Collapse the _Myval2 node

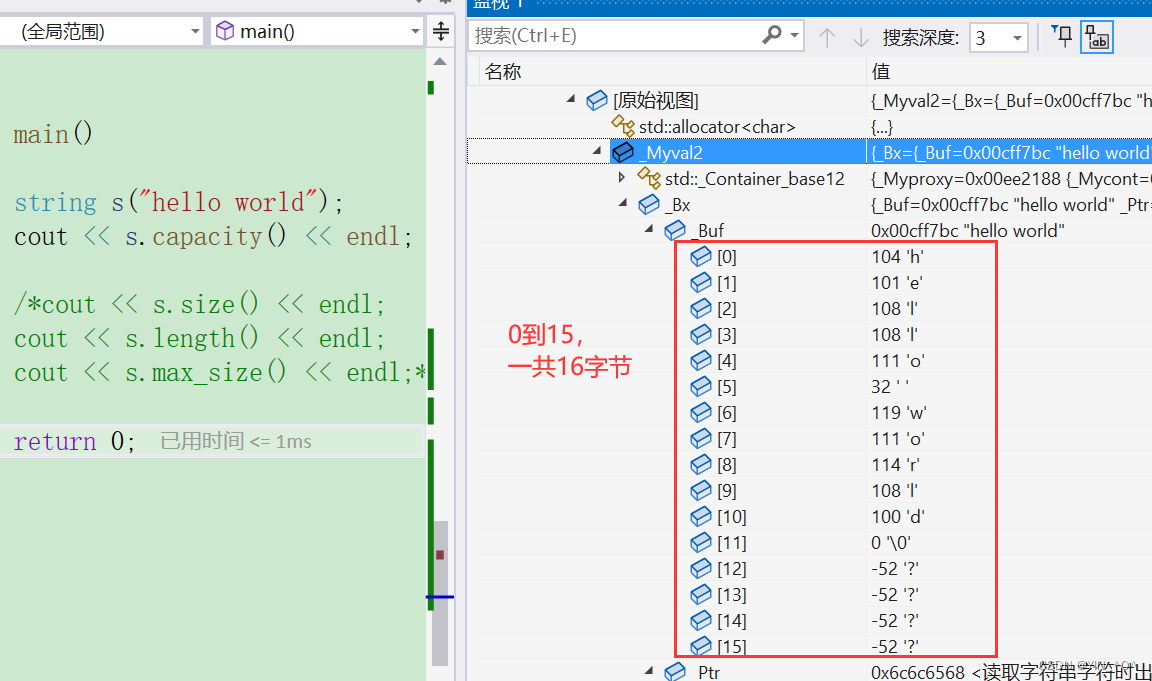click(x=597, y=151)
